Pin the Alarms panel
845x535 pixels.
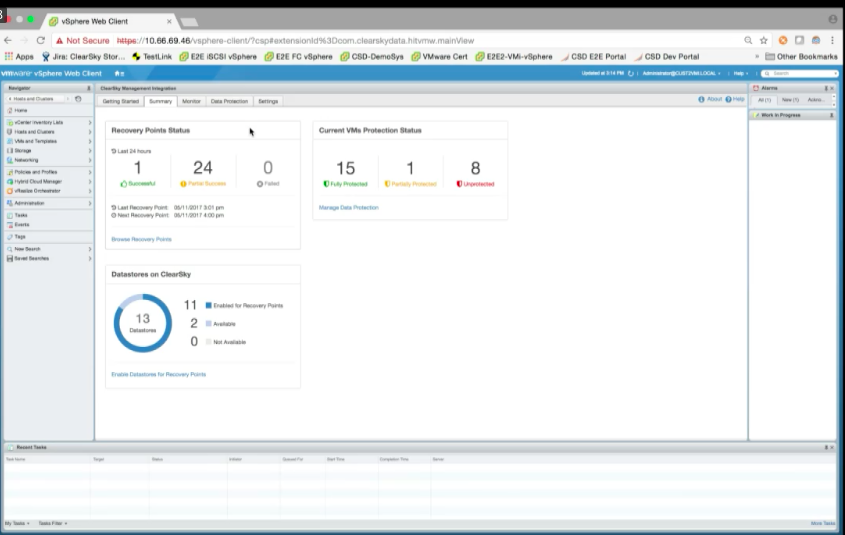tap(826, 88)
